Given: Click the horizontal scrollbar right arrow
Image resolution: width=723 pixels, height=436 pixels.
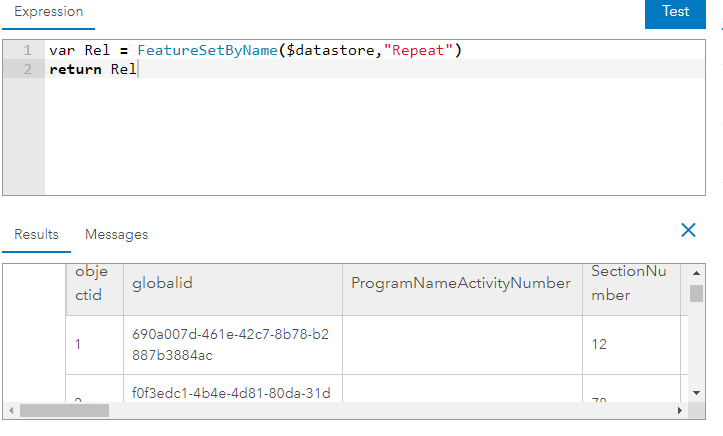Looking at the screenshot, I should (x=680, y=410).
